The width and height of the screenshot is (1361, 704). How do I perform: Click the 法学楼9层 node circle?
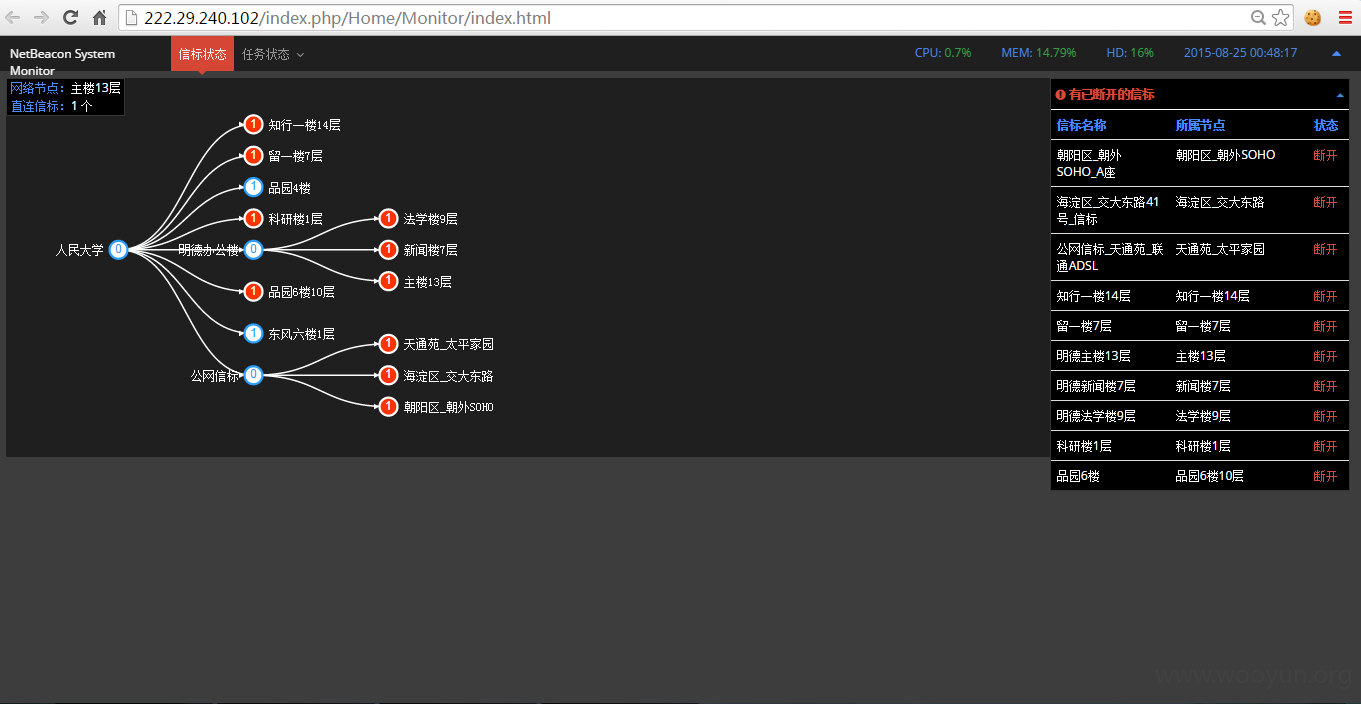coord(389,218)
